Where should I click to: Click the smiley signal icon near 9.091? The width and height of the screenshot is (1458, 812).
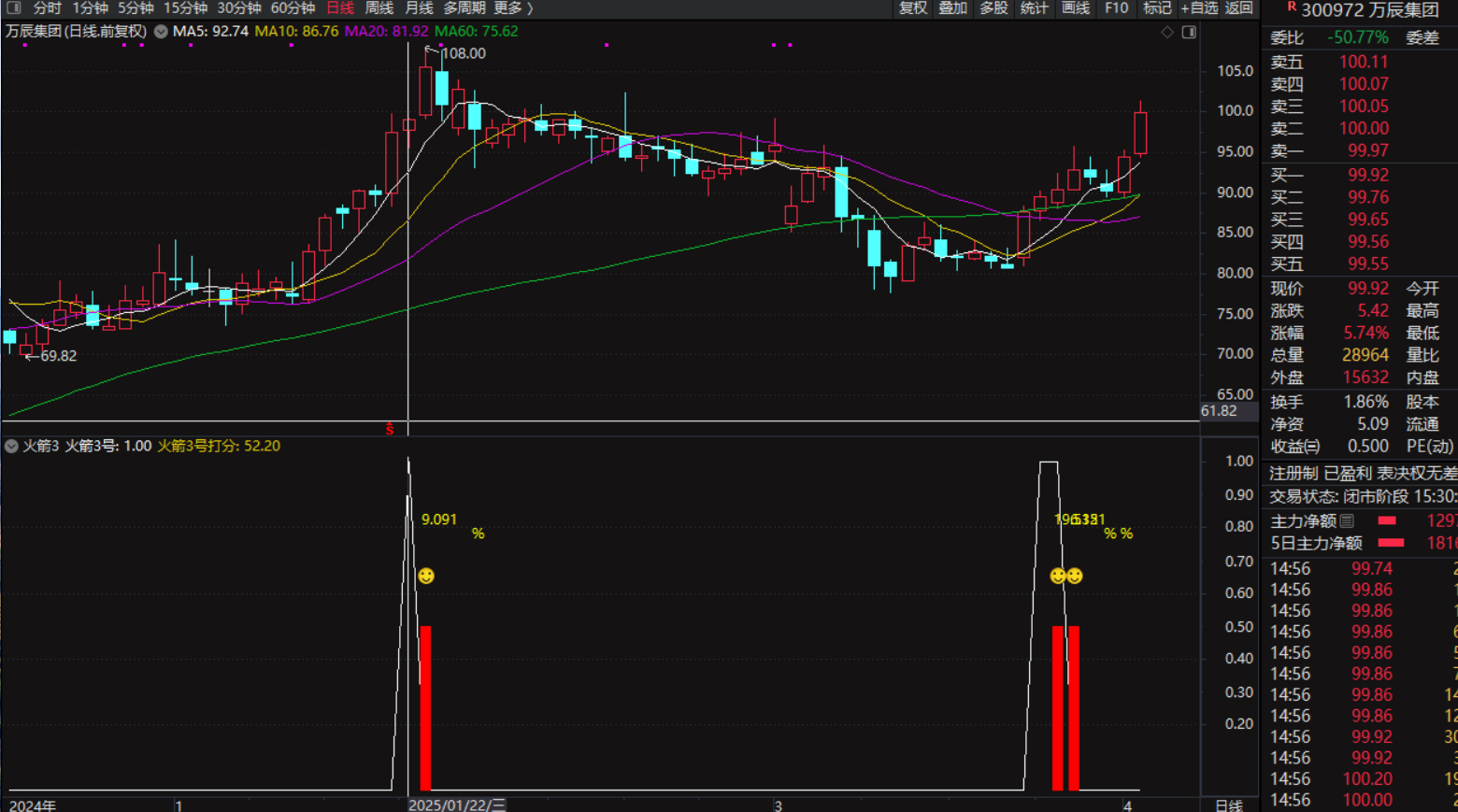[426, 576]
